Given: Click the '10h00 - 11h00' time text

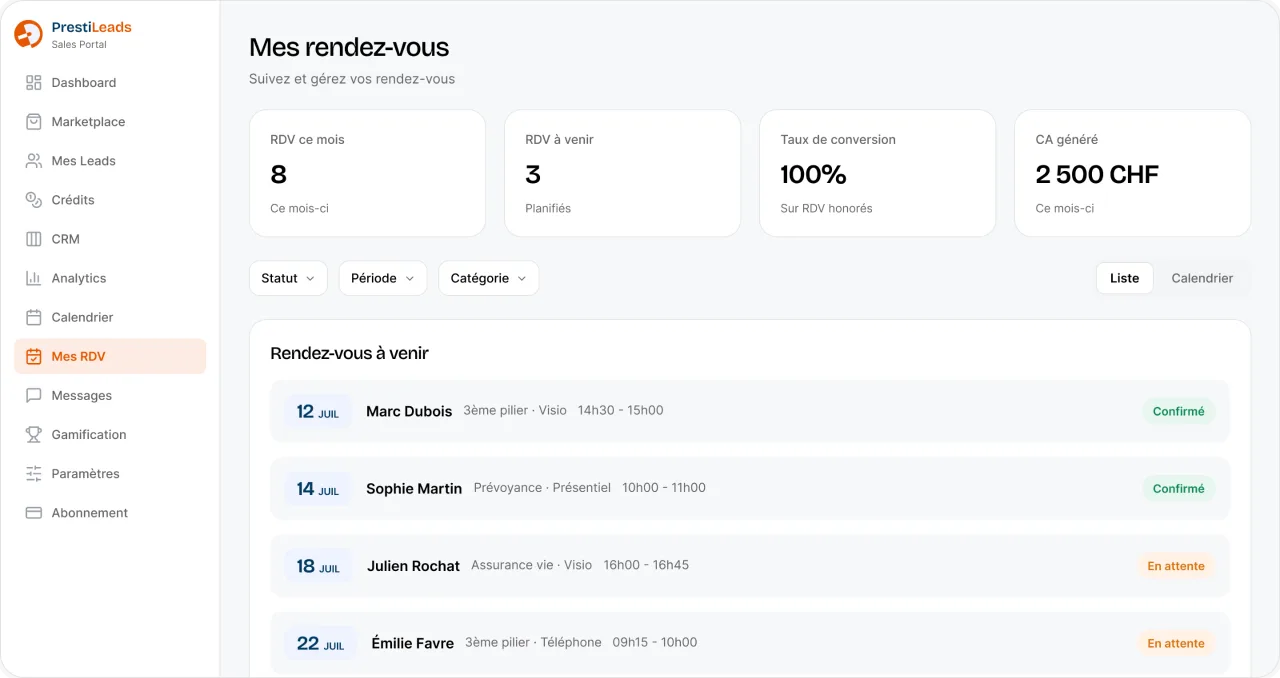Looking at the screenshot, I should click(664, 487).
